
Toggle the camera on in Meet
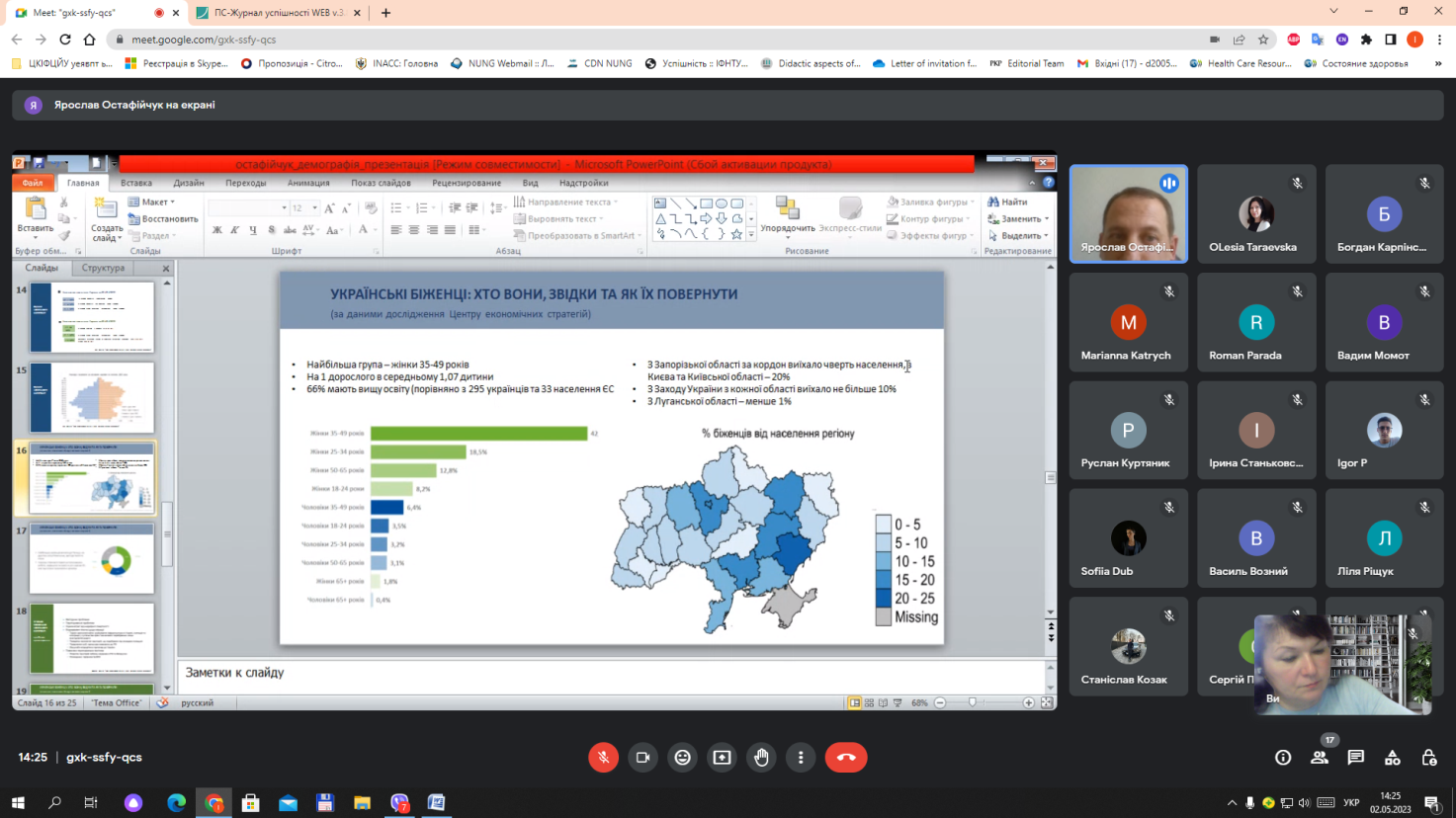[642, 758]
